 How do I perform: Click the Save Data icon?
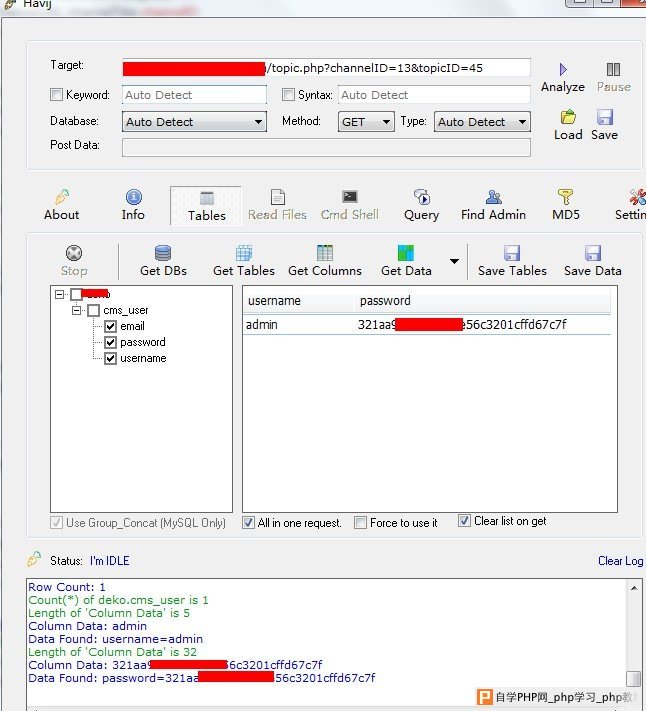pyautogui.click(x=593, y=253)
